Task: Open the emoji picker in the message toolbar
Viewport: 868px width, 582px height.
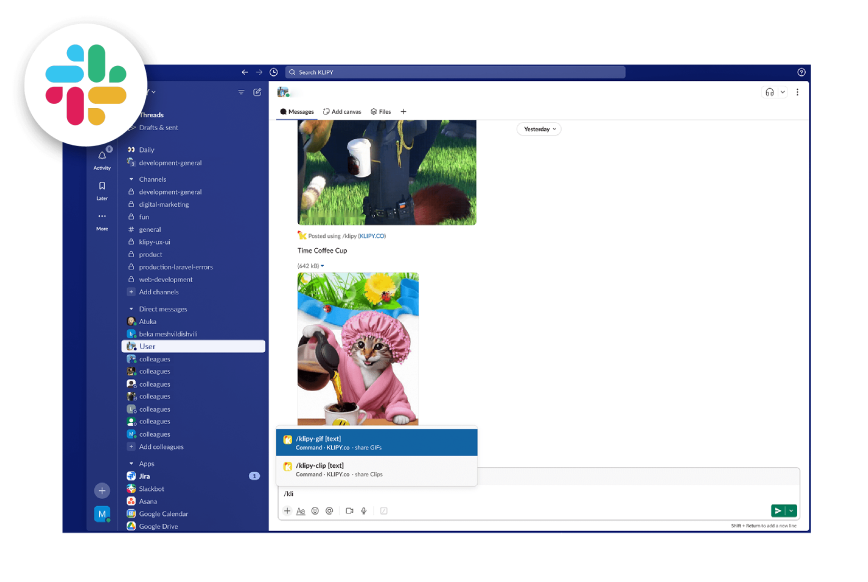Action: tap(315, 510)
